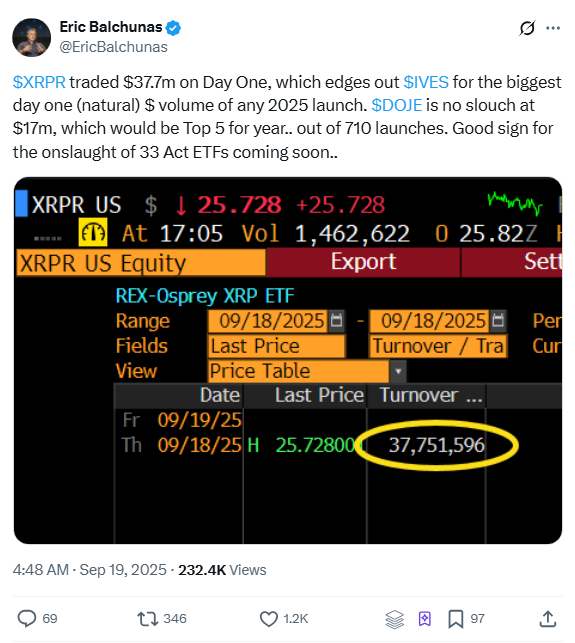Click the repost arrows icon
Viewport: 575px width, 643px height.
pyautogui.click(x=148, y=618)
